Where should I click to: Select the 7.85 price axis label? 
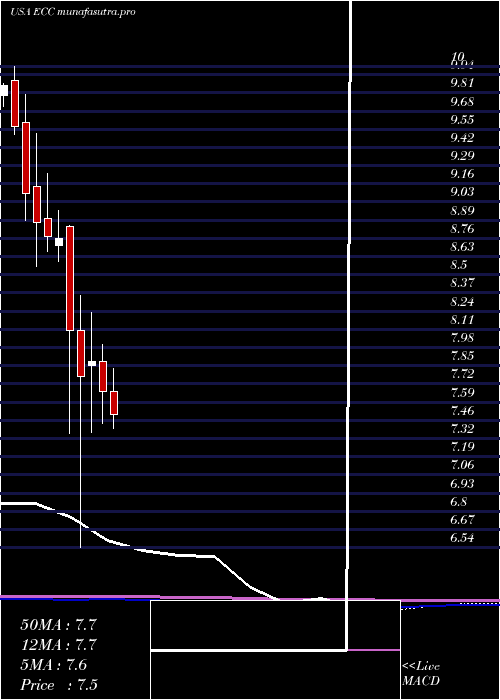pyautogui.click(x=462, y=356)
